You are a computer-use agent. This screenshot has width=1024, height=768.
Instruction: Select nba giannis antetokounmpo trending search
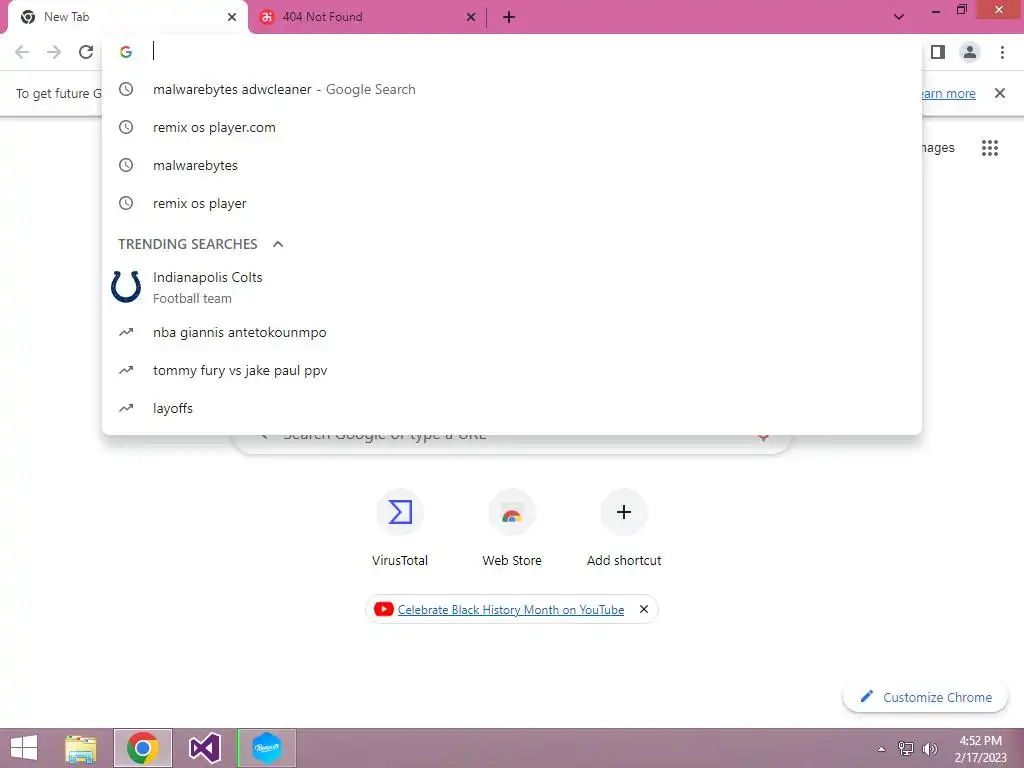pos(511,332)
